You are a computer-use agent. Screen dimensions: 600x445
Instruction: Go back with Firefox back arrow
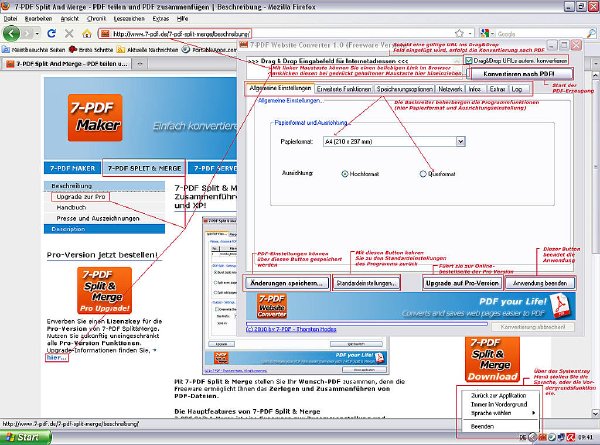tap(11, 34)
